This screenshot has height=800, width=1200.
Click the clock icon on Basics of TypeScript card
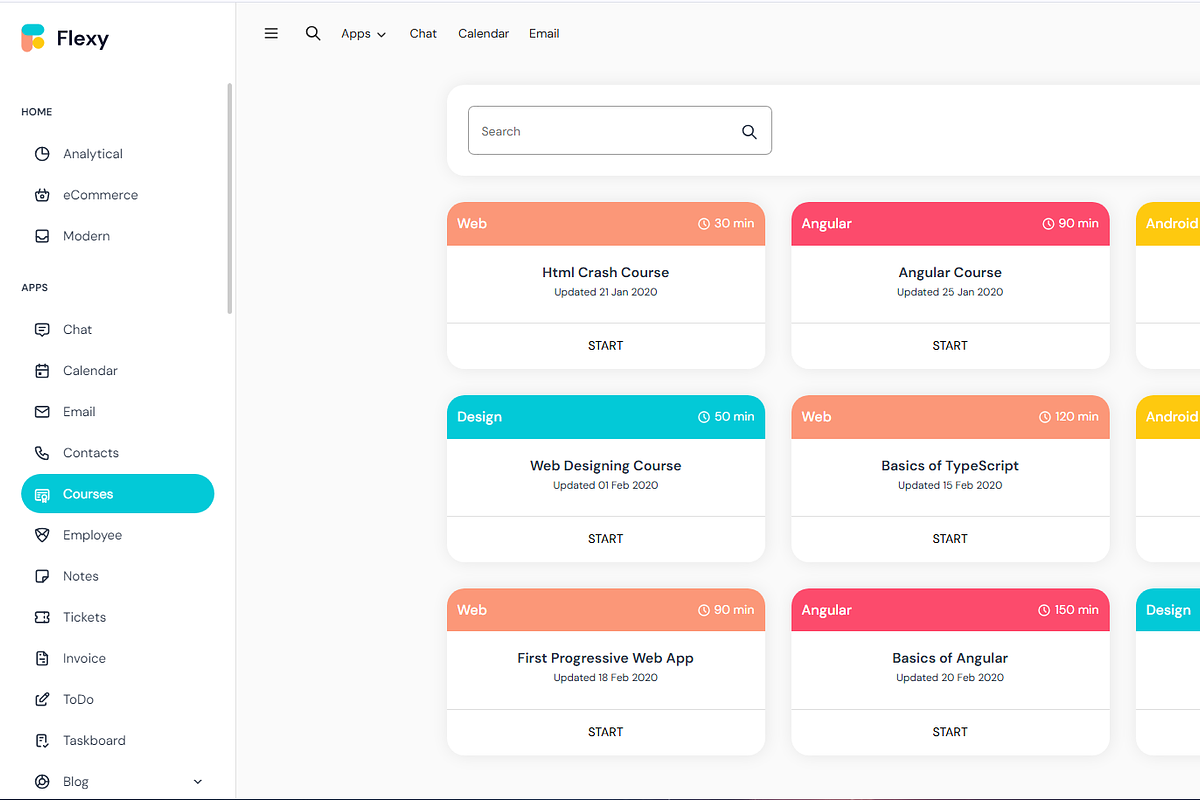[1045, 417]
